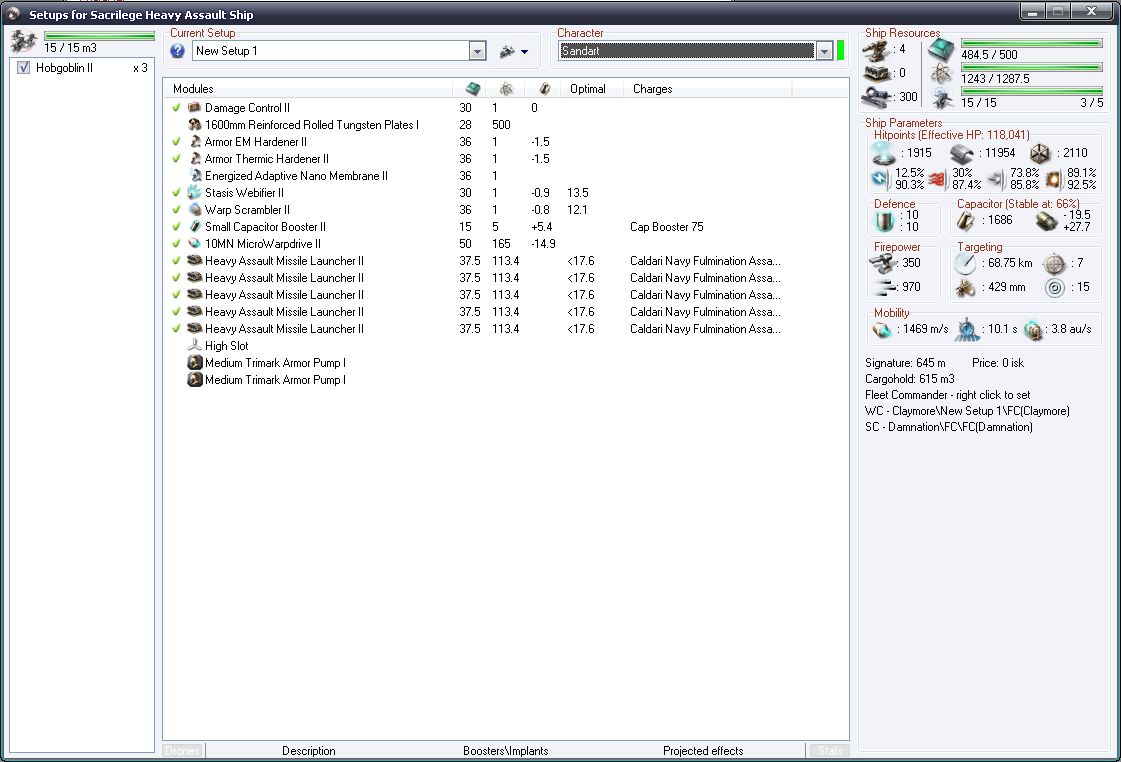Click the drone bay capacity bar 15 / 15 m3

(99, 35)
